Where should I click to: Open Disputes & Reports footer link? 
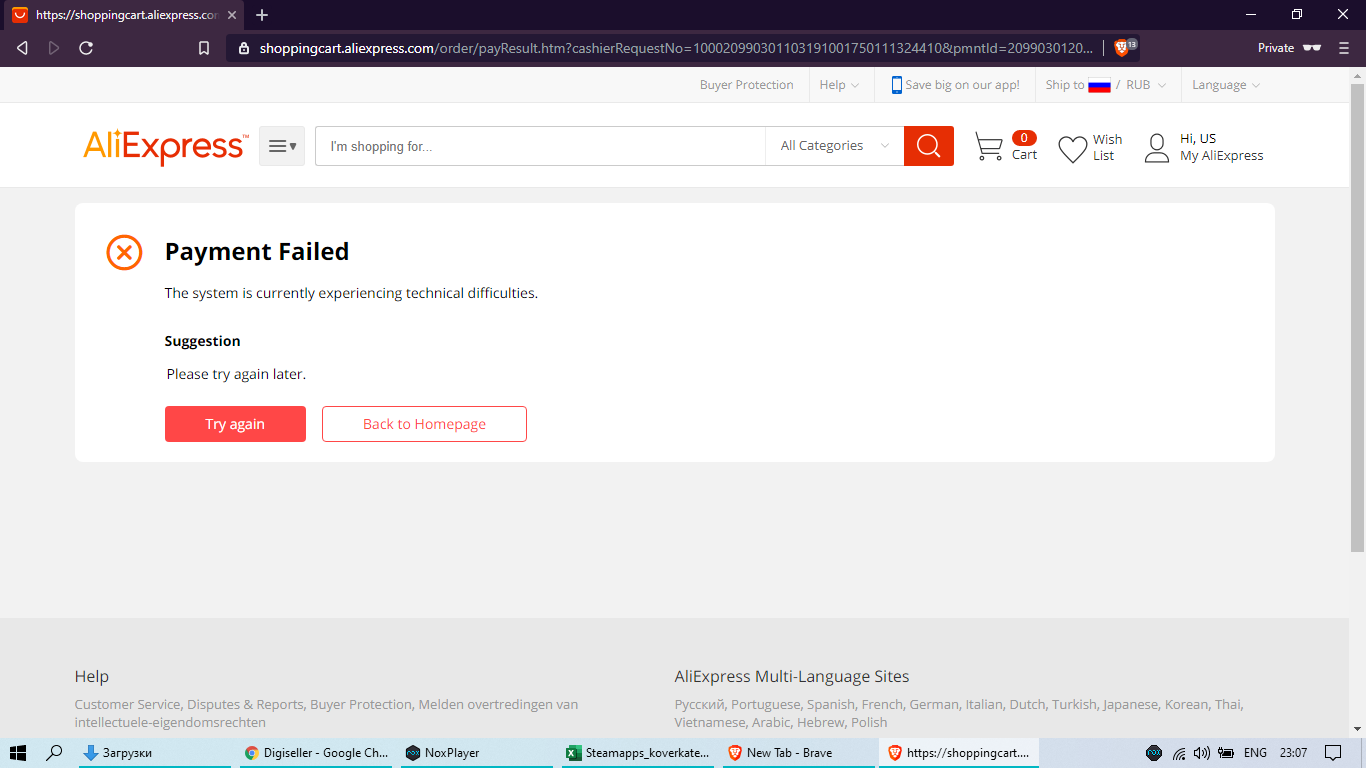[x=245, y=704]
